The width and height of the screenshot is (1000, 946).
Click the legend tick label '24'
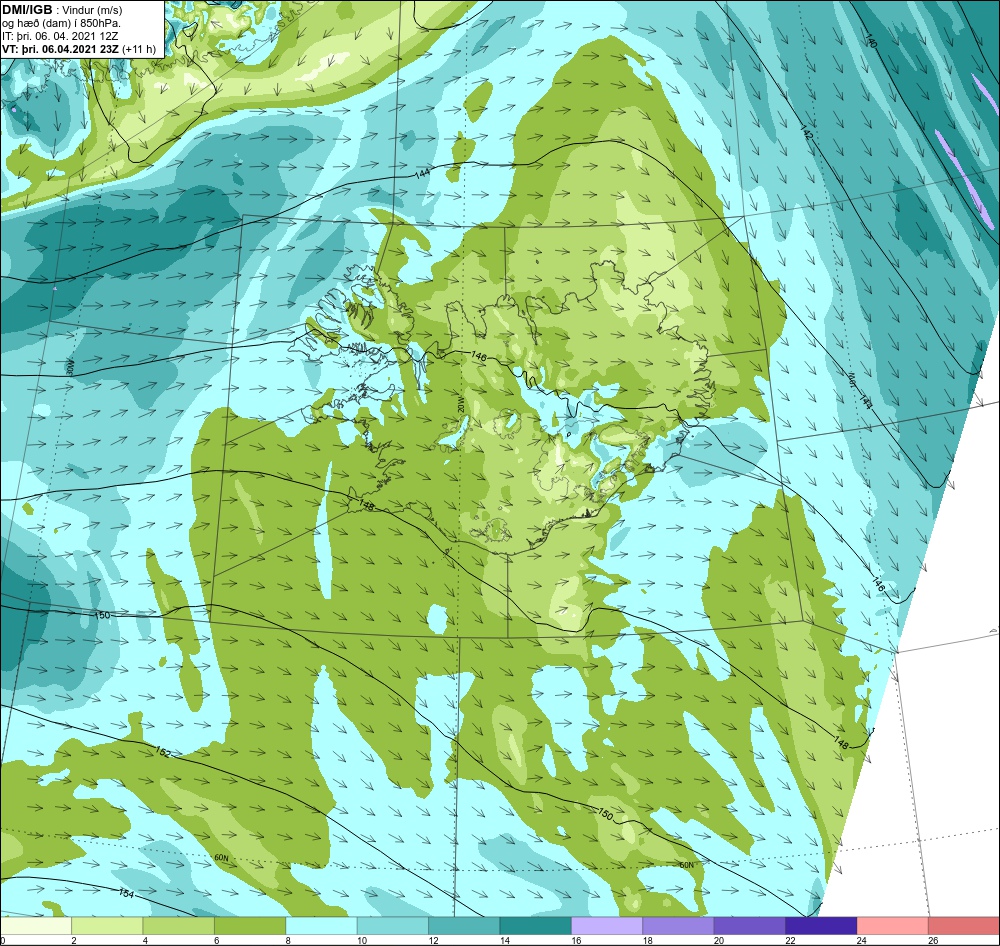pos(862,940)
